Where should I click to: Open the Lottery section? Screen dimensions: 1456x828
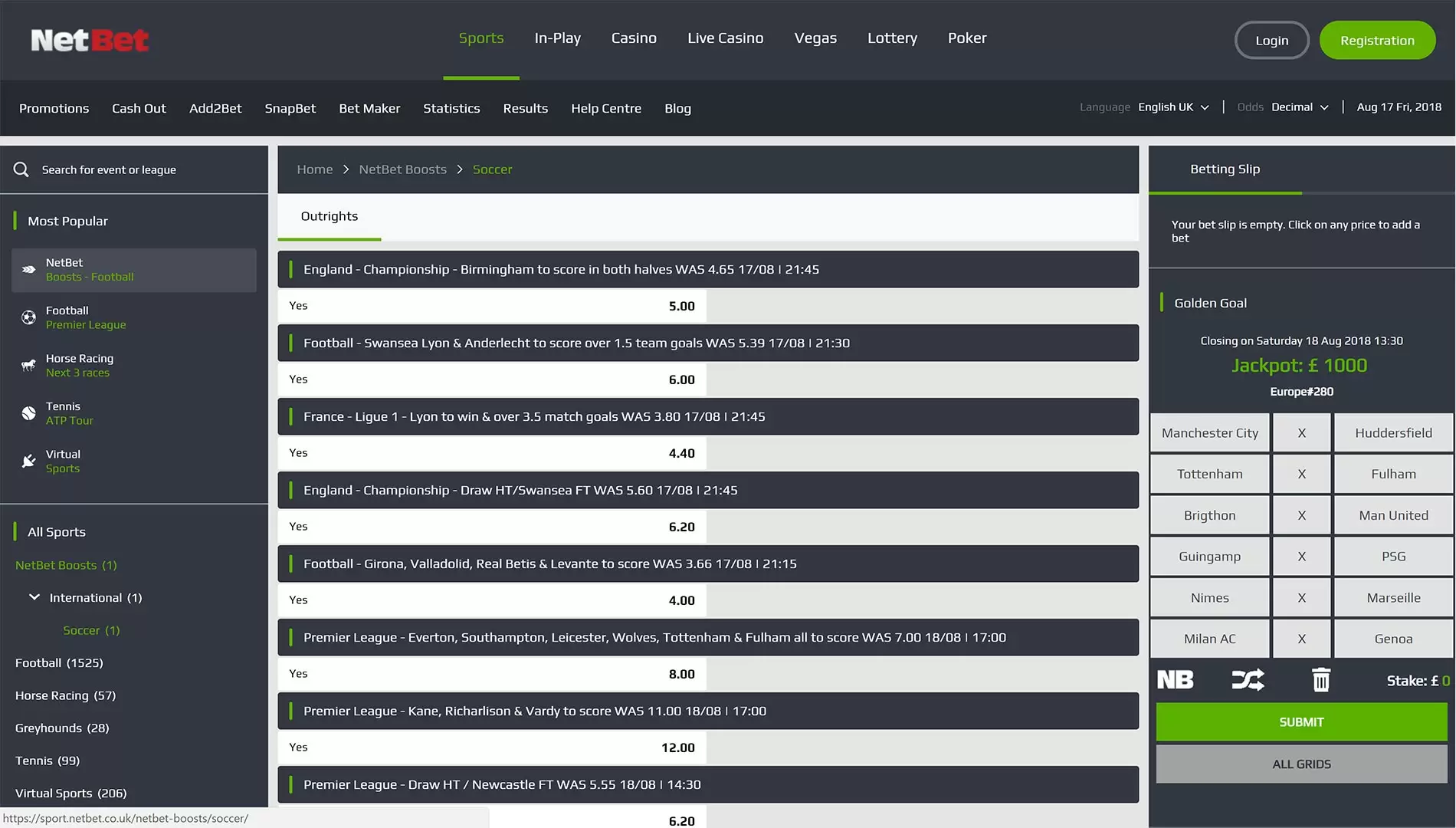[x=892, y=38]
